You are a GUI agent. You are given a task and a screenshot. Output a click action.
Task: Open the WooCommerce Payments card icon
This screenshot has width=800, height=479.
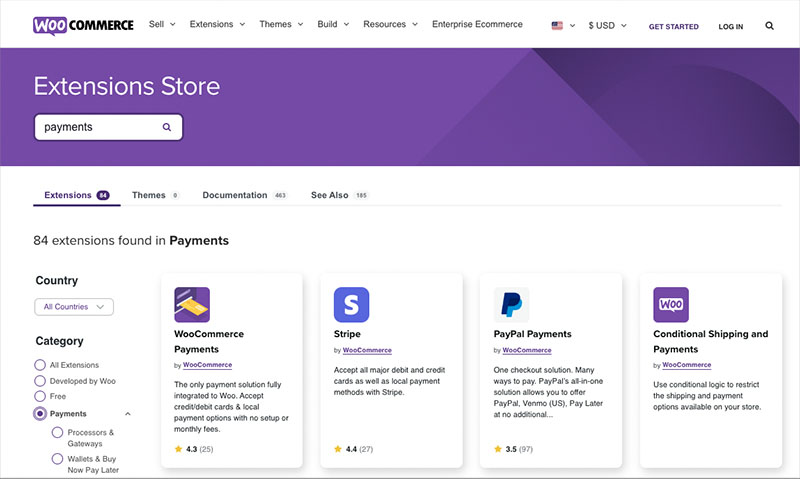[192, 305]
